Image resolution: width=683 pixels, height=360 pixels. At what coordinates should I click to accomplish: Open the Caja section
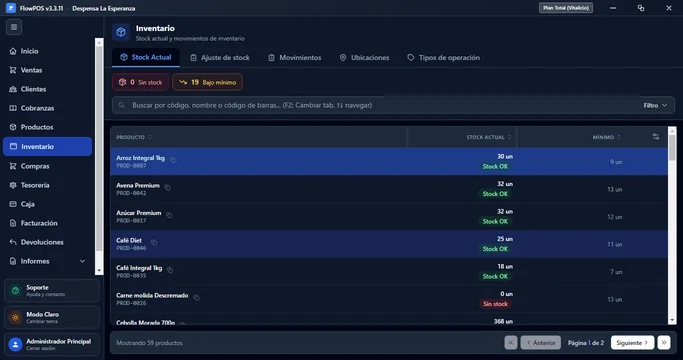click(47, 204)
